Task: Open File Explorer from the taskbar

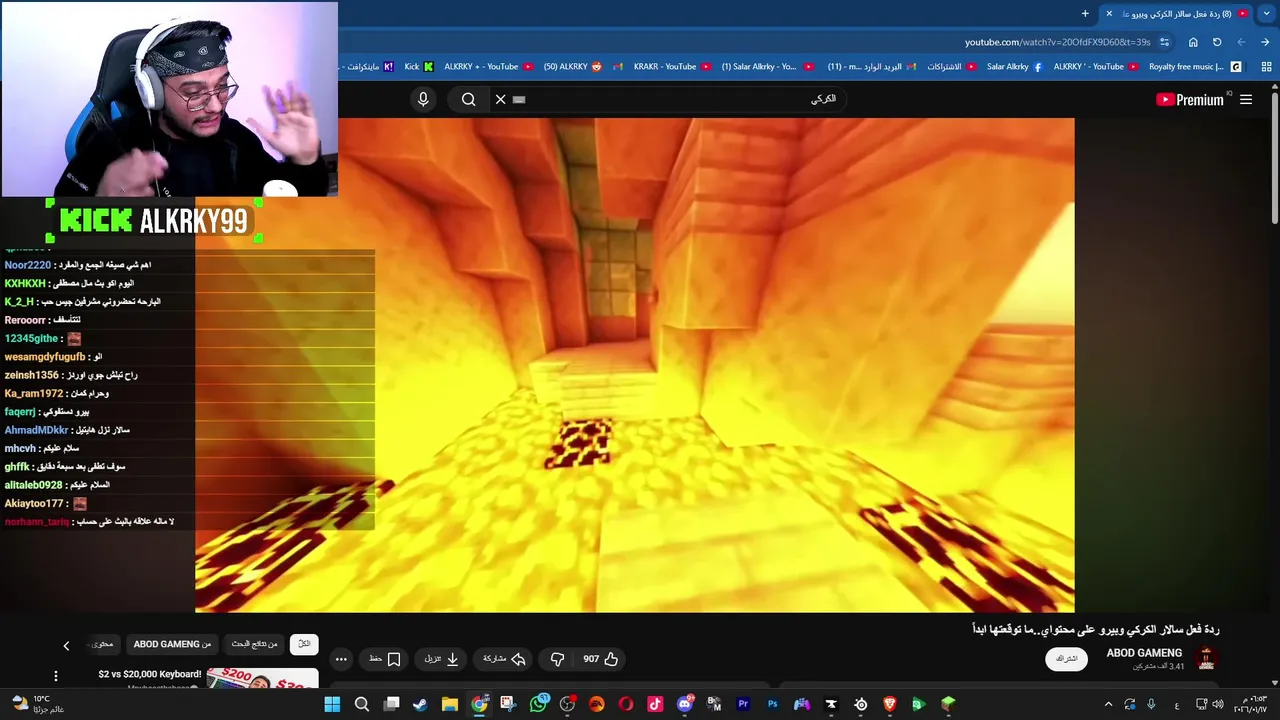Action: [450, 704]
